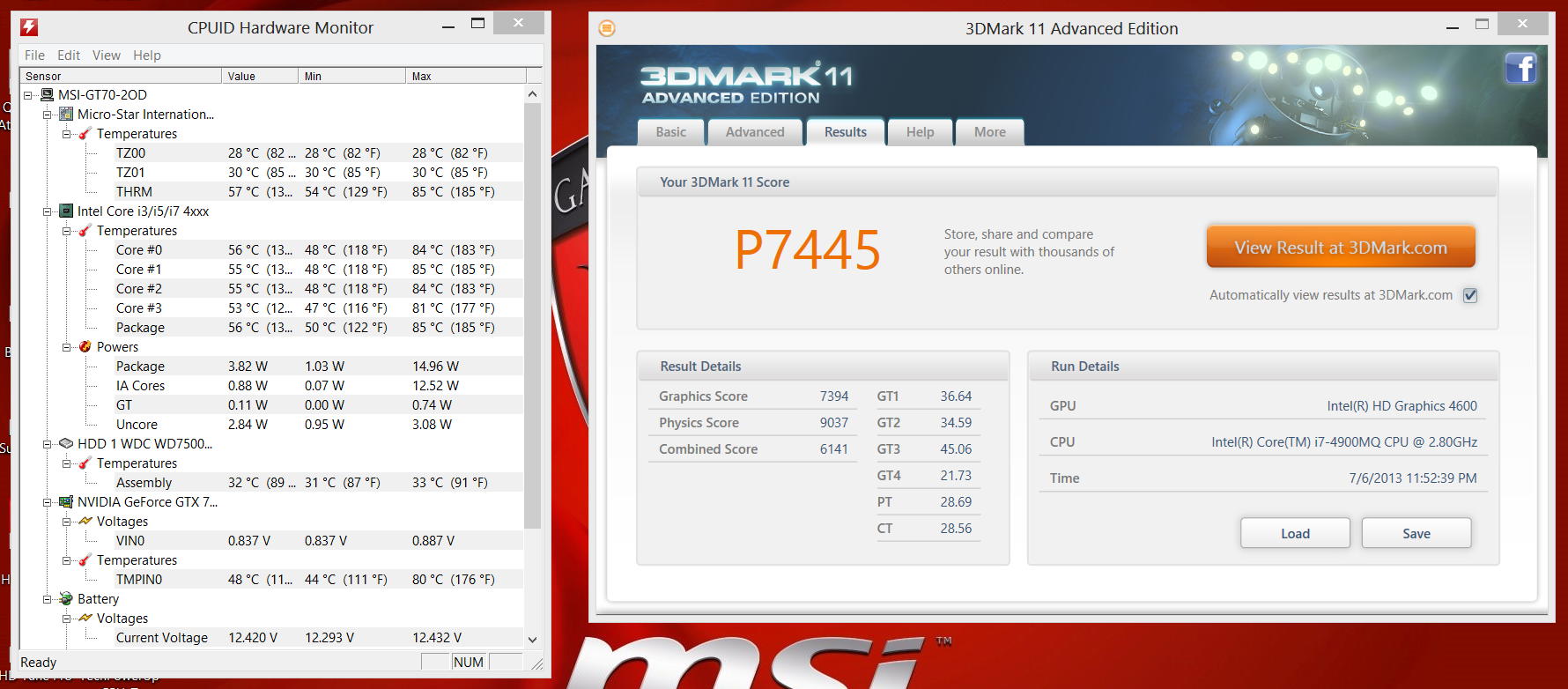Open the Help menu in Hardware Monitor
The height and width of the screenshot is (689, 1568).
tap(147, 55)
